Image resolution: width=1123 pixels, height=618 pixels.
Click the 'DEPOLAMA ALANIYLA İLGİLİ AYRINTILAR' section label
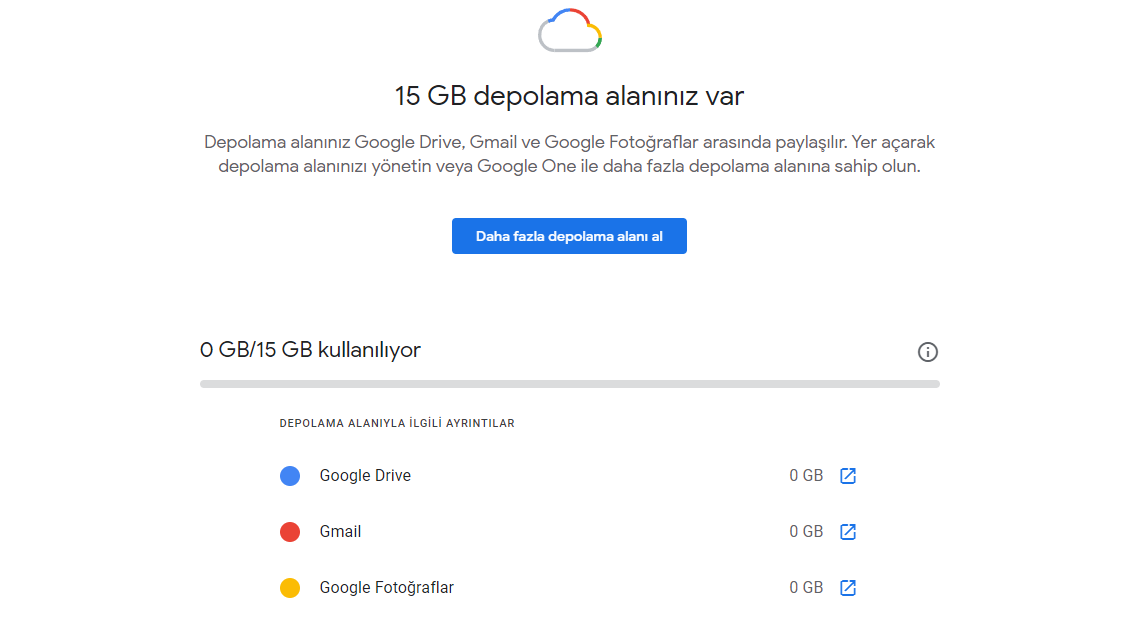point(397,424)
